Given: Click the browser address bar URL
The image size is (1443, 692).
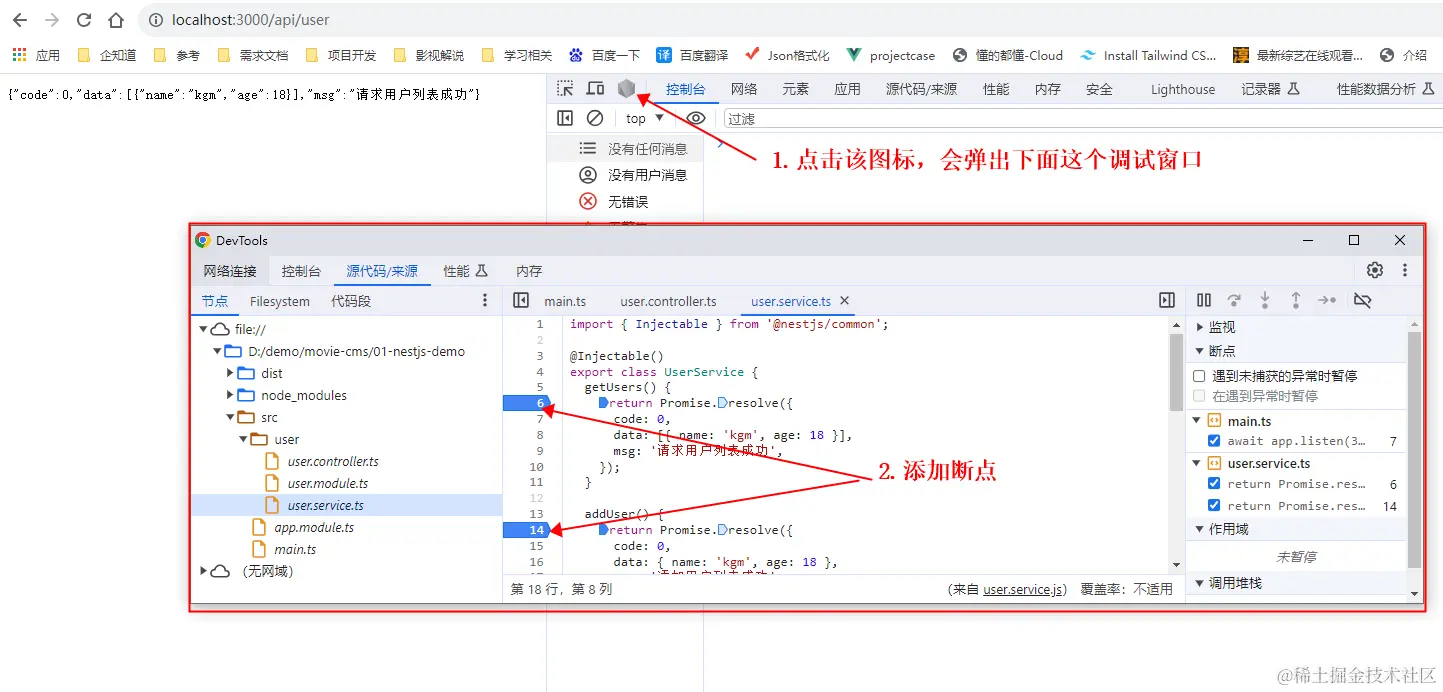Looking at the screenshot, I should point(250,20).
